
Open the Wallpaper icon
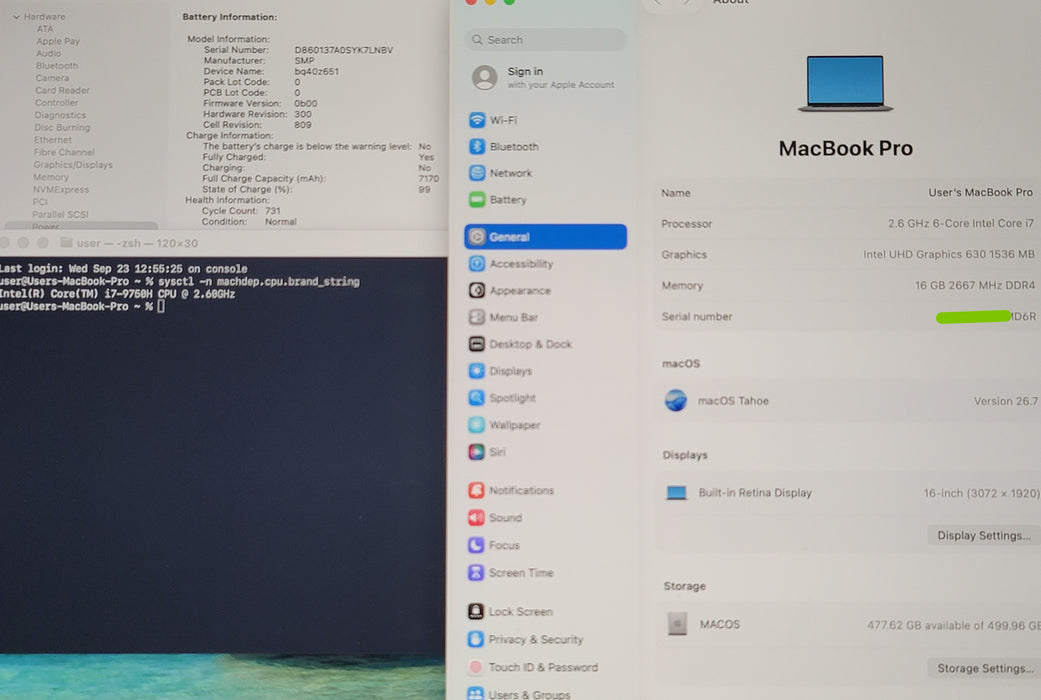(477, 424)
